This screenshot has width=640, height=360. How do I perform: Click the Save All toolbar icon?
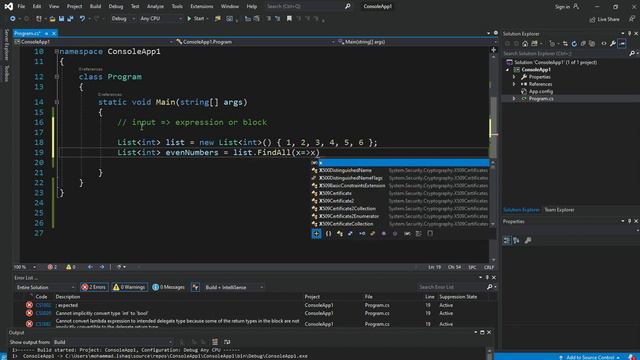70,19
